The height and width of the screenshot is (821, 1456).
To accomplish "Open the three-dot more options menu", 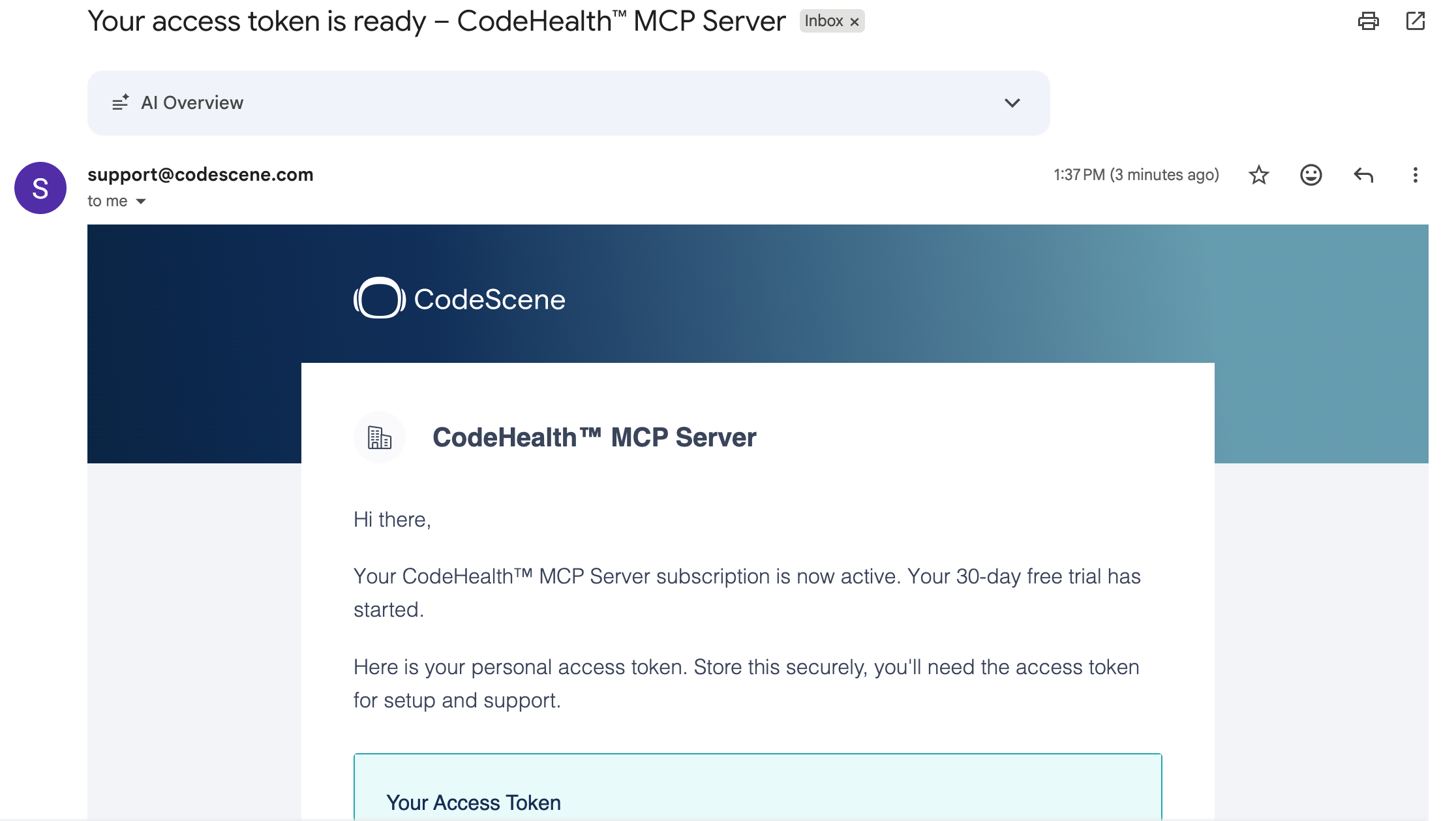I will click(1415, 175).
